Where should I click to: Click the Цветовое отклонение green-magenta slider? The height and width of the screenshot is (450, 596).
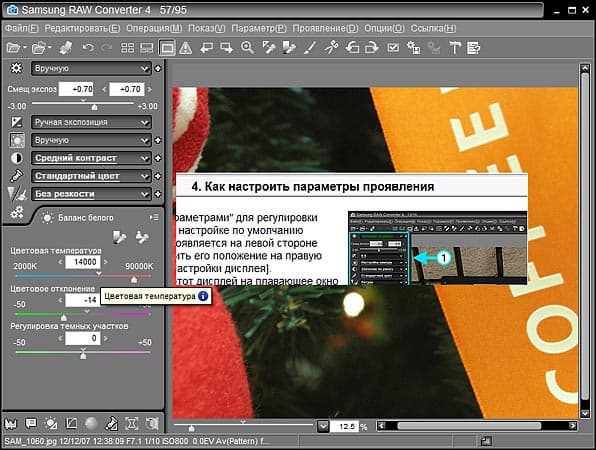[83, 314]
